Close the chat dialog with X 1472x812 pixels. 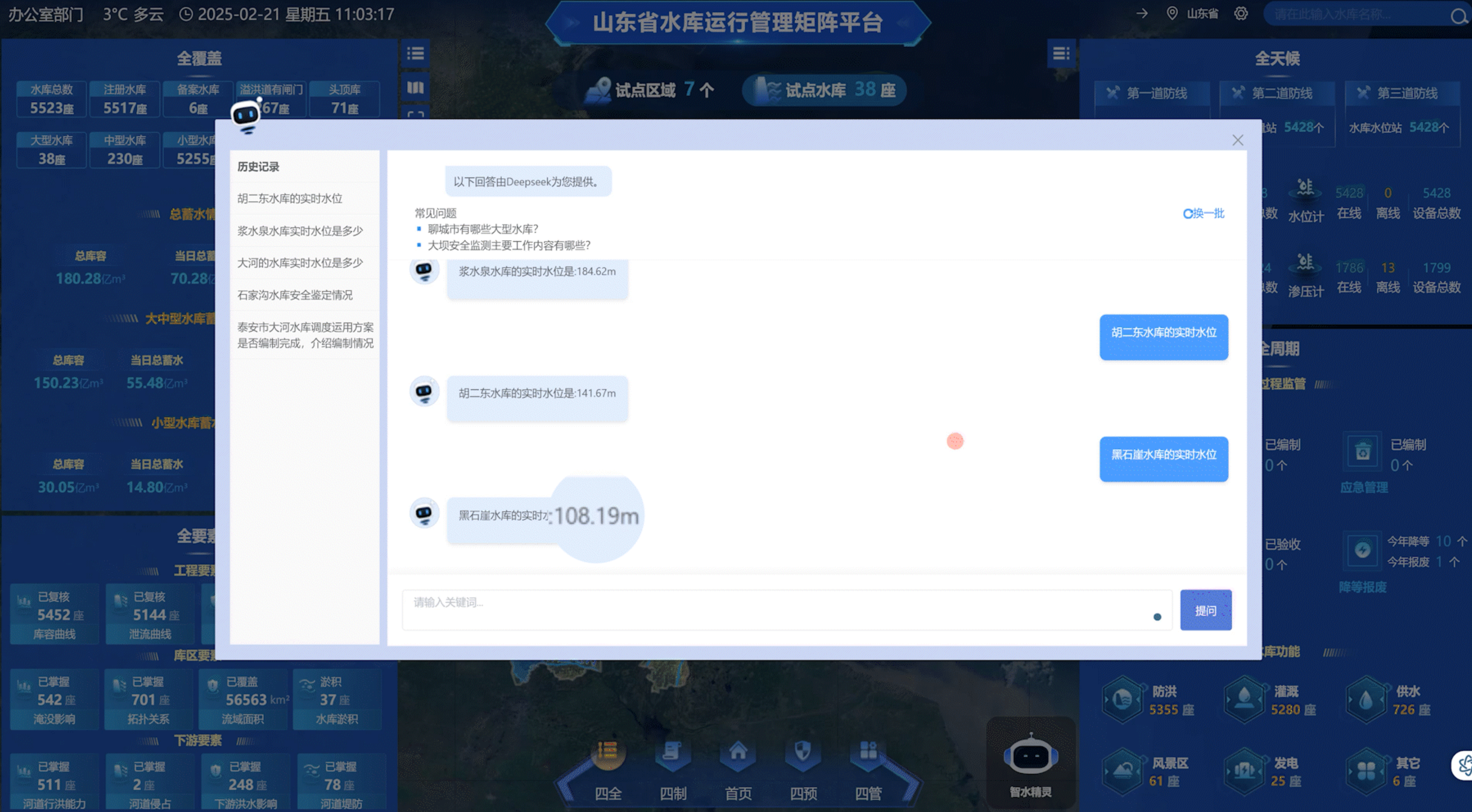coord(1238,140)
